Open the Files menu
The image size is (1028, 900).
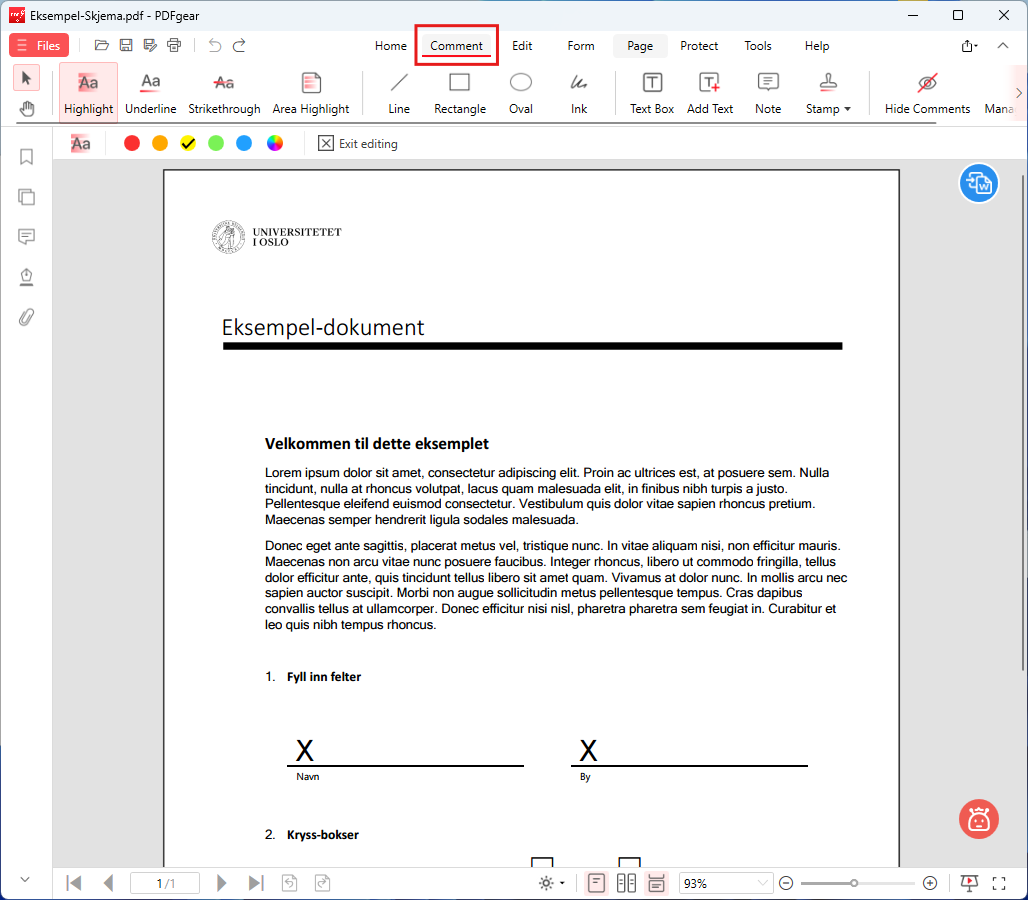(x=39, y=45)
